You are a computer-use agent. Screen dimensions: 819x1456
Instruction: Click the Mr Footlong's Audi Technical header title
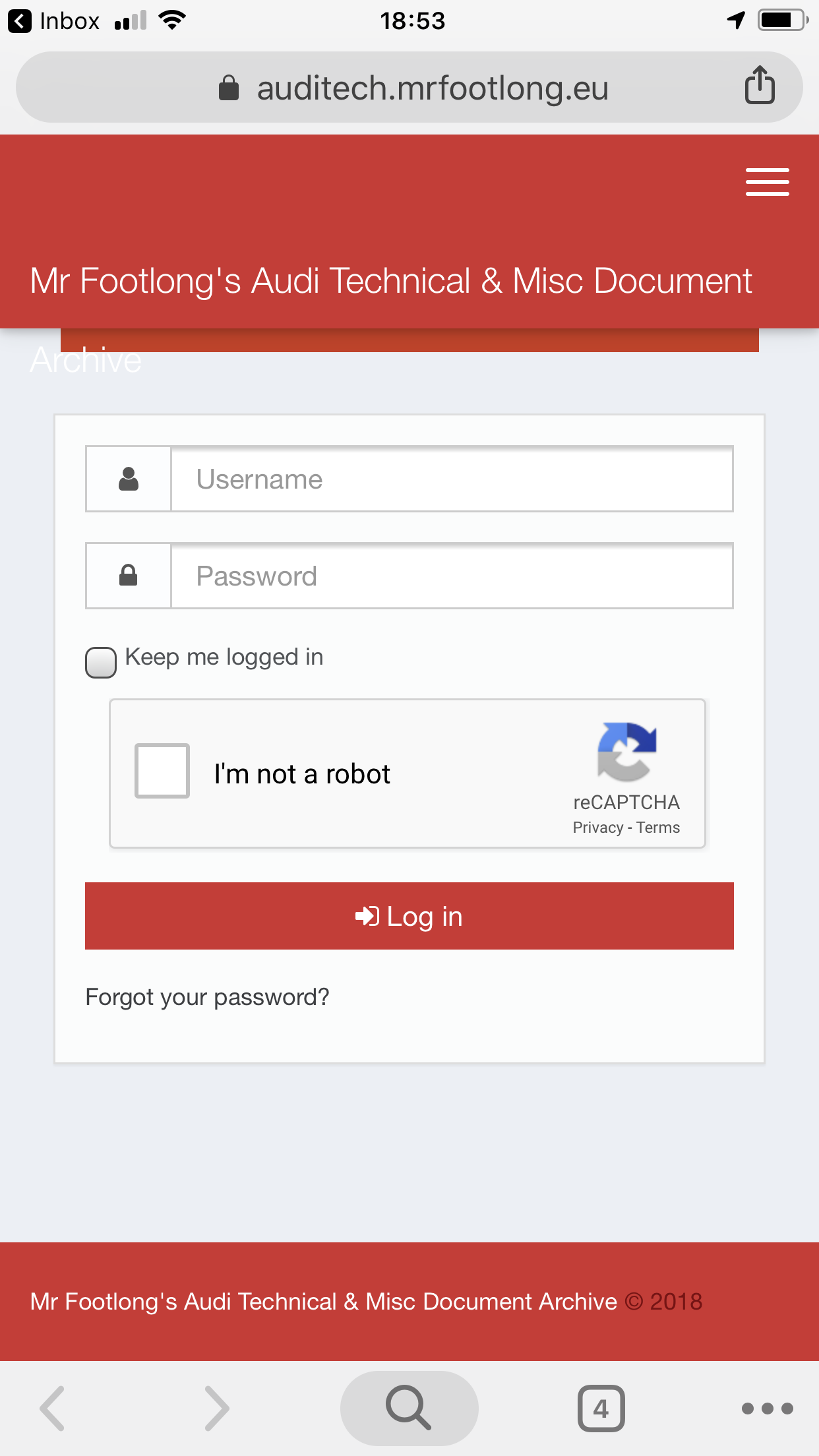[x=391, y=281]
